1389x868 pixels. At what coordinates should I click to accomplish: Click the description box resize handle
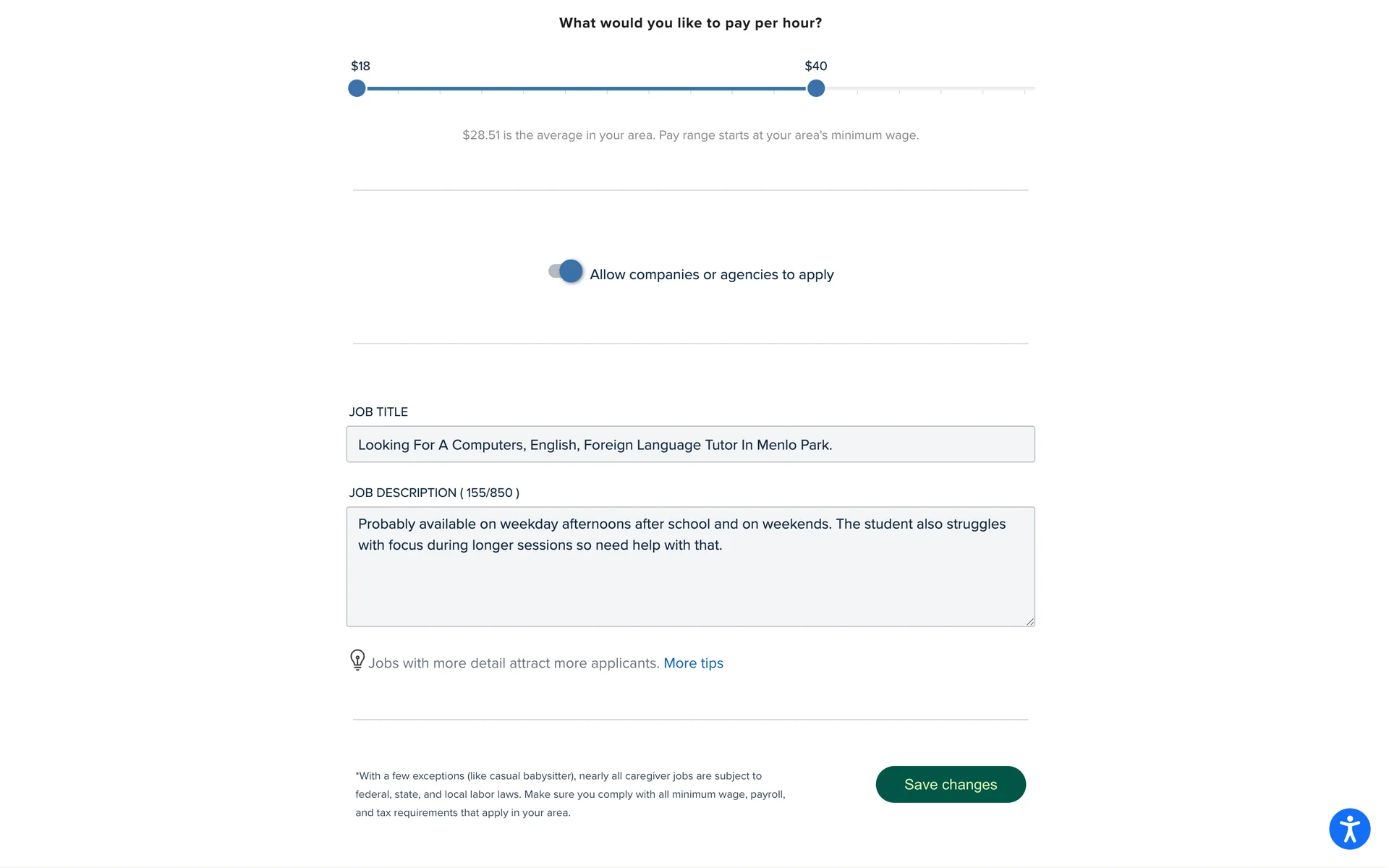(x=1029, y=621)
